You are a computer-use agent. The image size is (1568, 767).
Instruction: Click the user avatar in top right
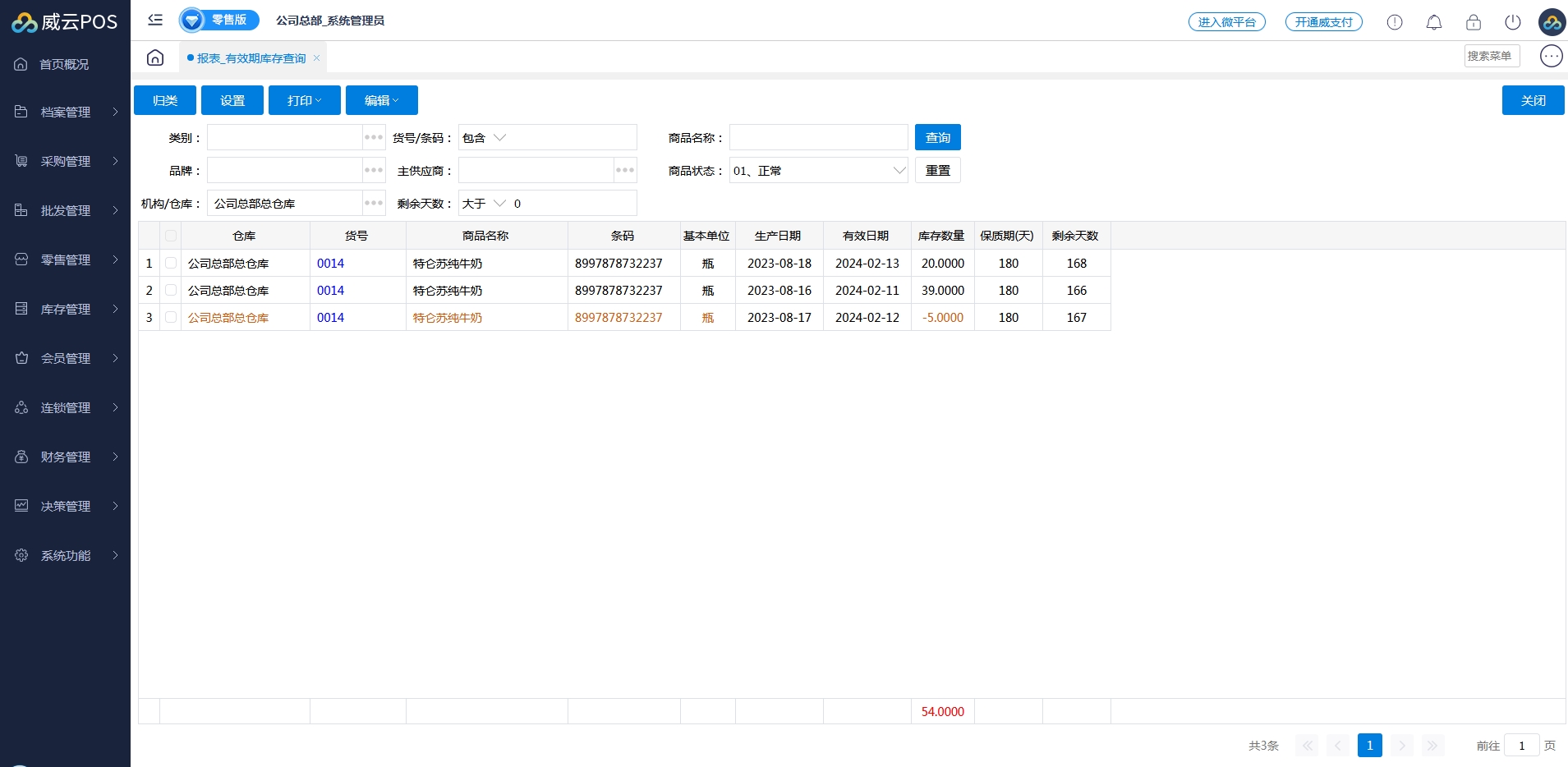click(x=1552, y=22)
